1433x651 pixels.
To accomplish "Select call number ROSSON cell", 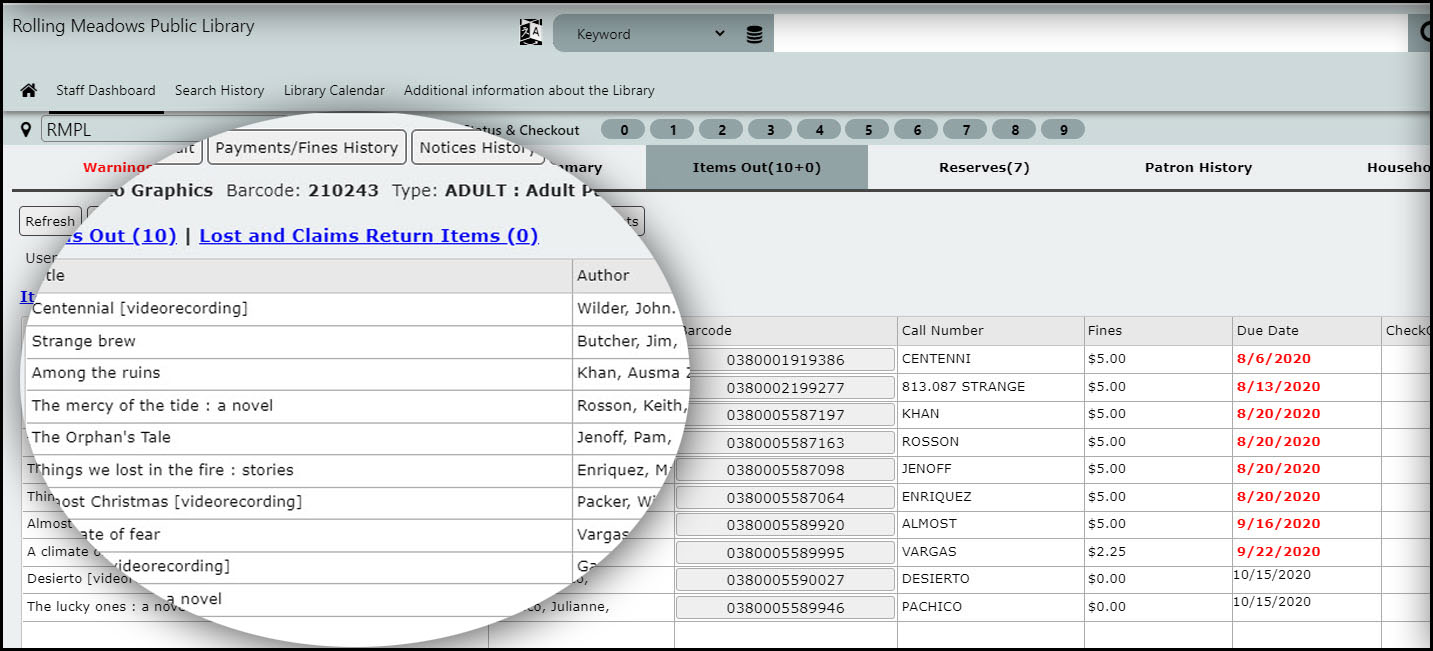I will tap(990, 442).
